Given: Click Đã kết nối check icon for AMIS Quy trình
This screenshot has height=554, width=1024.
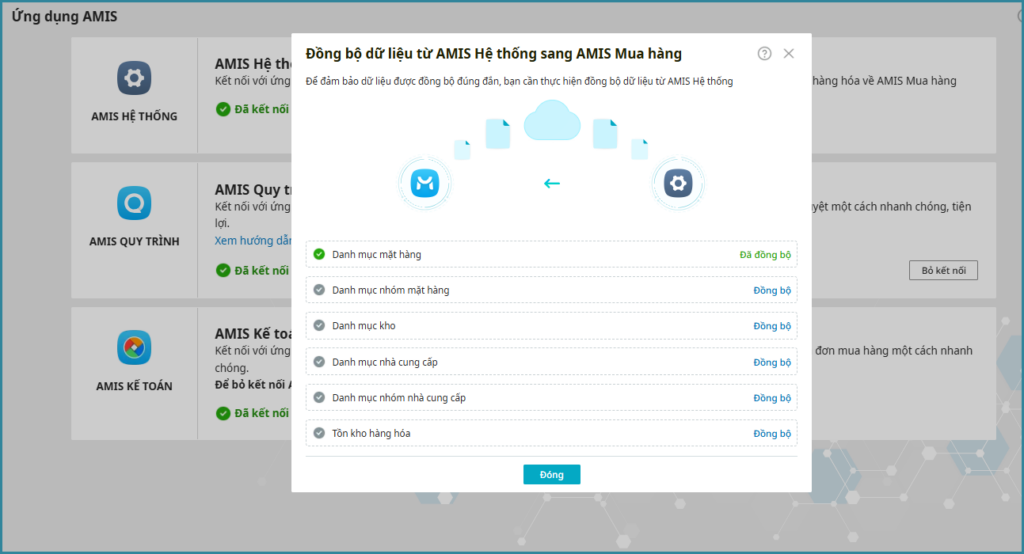Looking at the screenshot, I should (x=223, y=270).
